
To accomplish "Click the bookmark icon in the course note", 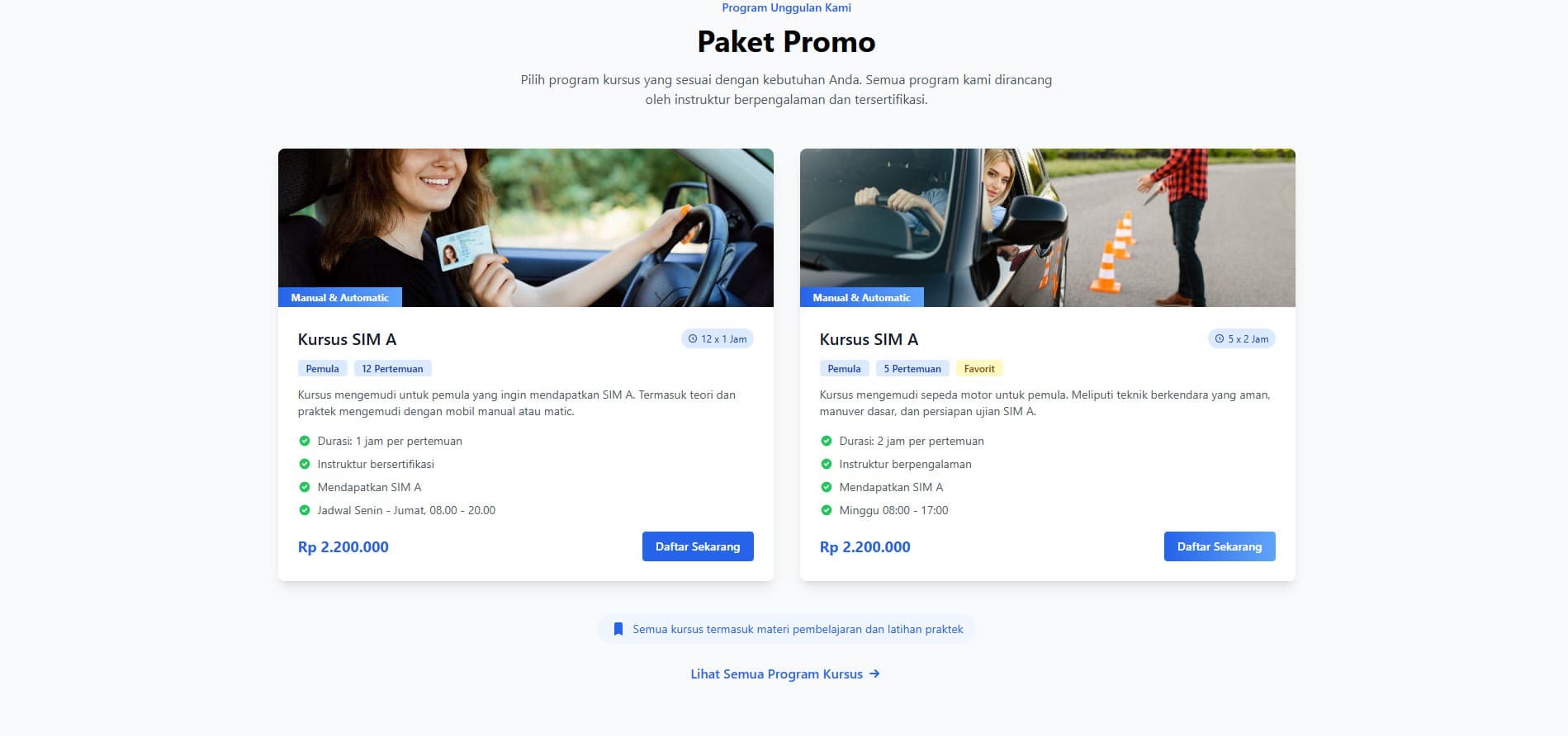I will [x=618, y=629].
